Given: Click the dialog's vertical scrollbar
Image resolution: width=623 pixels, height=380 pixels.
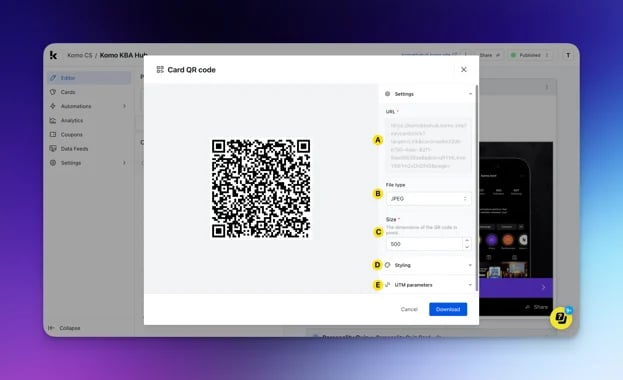Looking at the screenshot, I should tap(477, 187).
